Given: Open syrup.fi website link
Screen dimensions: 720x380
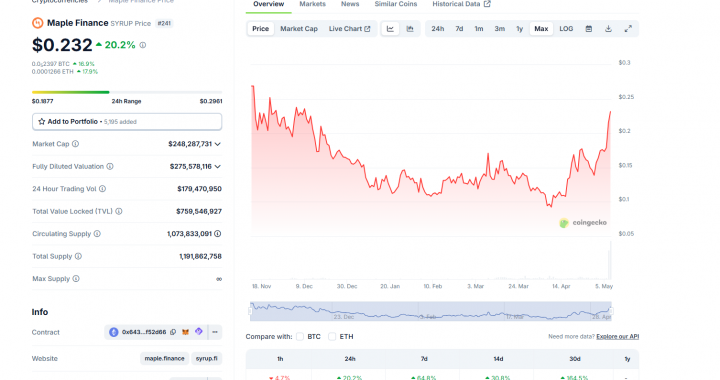Looking at the screenshot, I should click(x=207, y=358).
